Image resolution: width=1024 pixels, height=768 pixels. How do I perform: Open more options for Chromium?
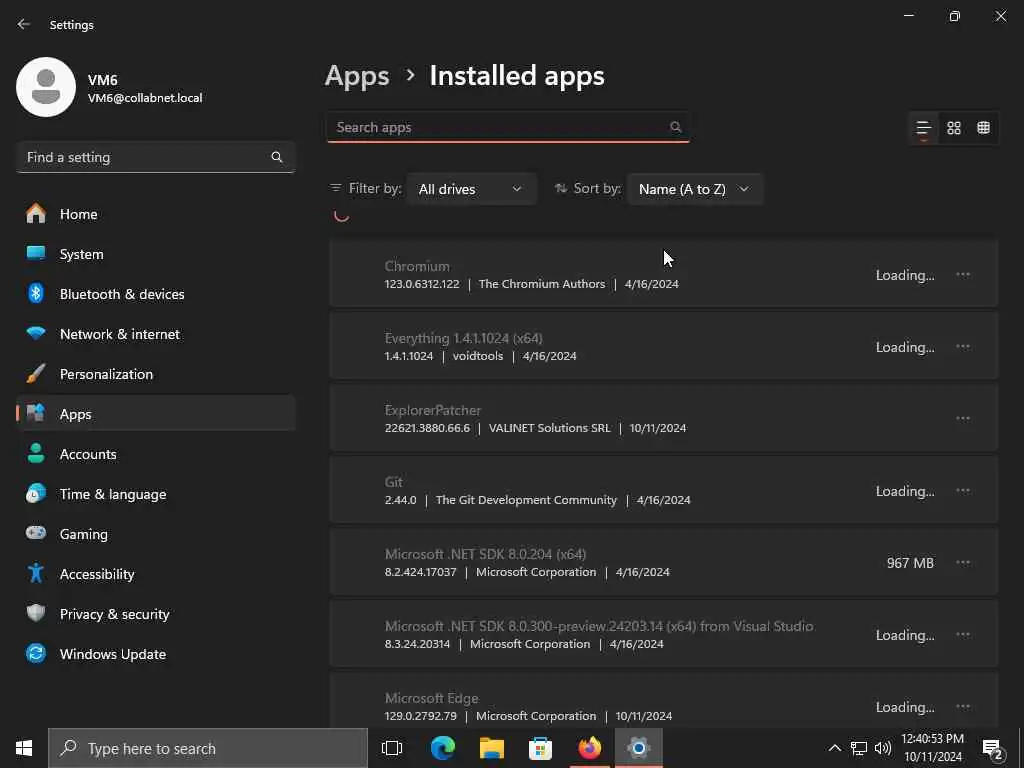tap(963, 274)
